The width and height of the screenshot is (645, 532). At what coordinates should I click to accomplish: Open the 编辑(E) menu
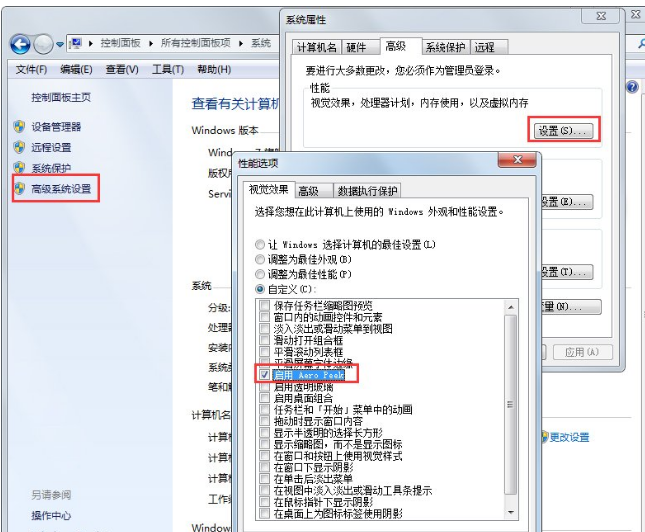pos(76,70)
